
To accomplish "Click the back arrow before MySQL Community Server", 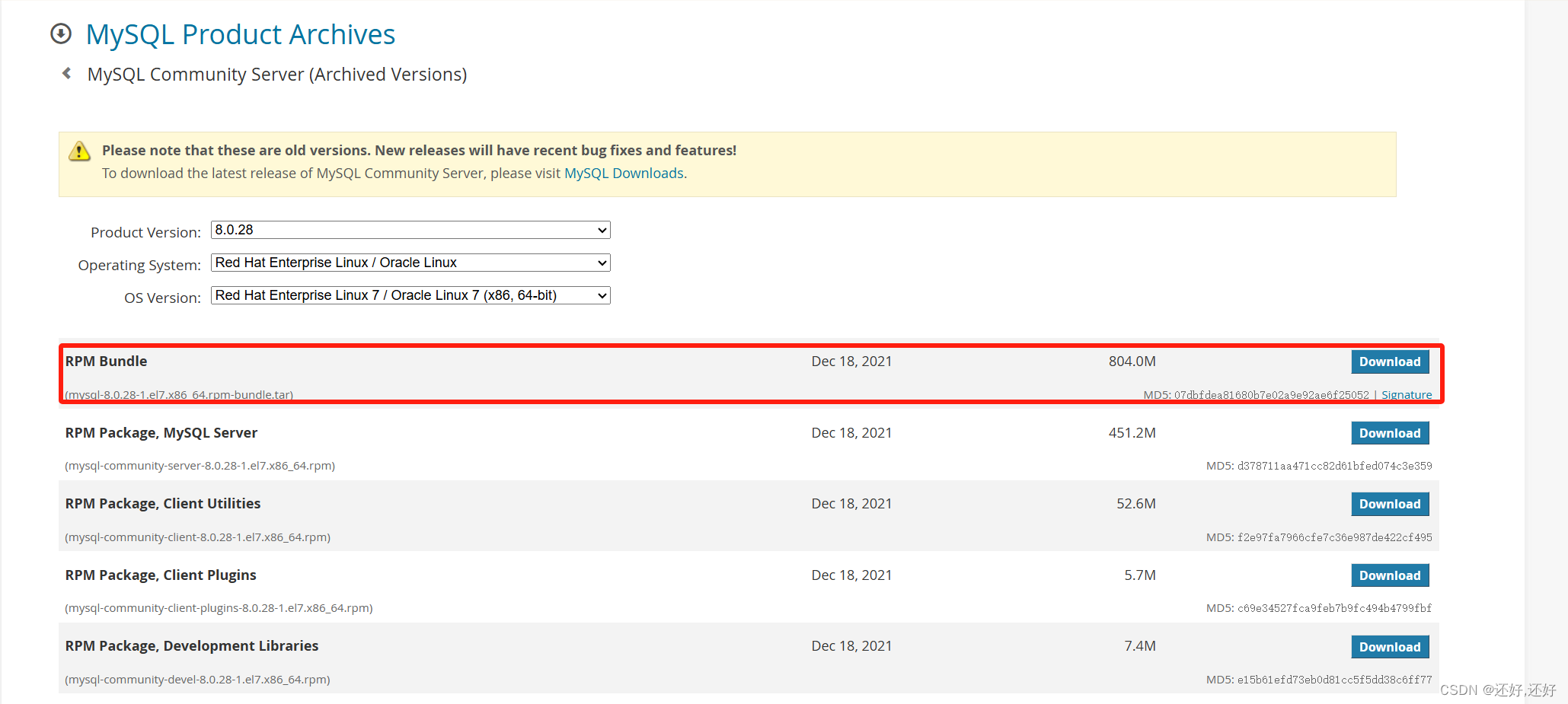I will [x=67, y=73].
